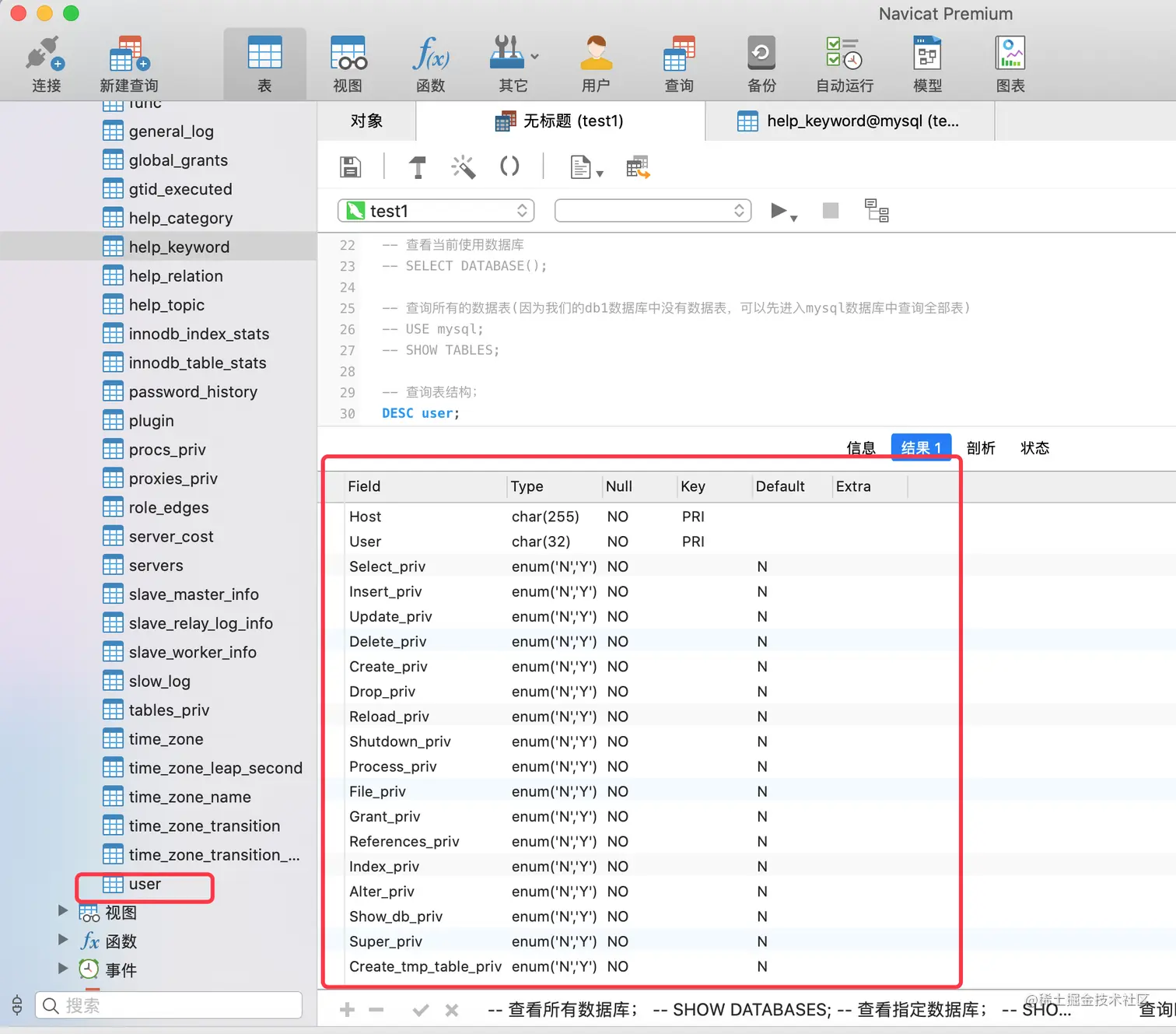Click the Extra column header
This screenshot has width=1176, height=1034.
870,486
